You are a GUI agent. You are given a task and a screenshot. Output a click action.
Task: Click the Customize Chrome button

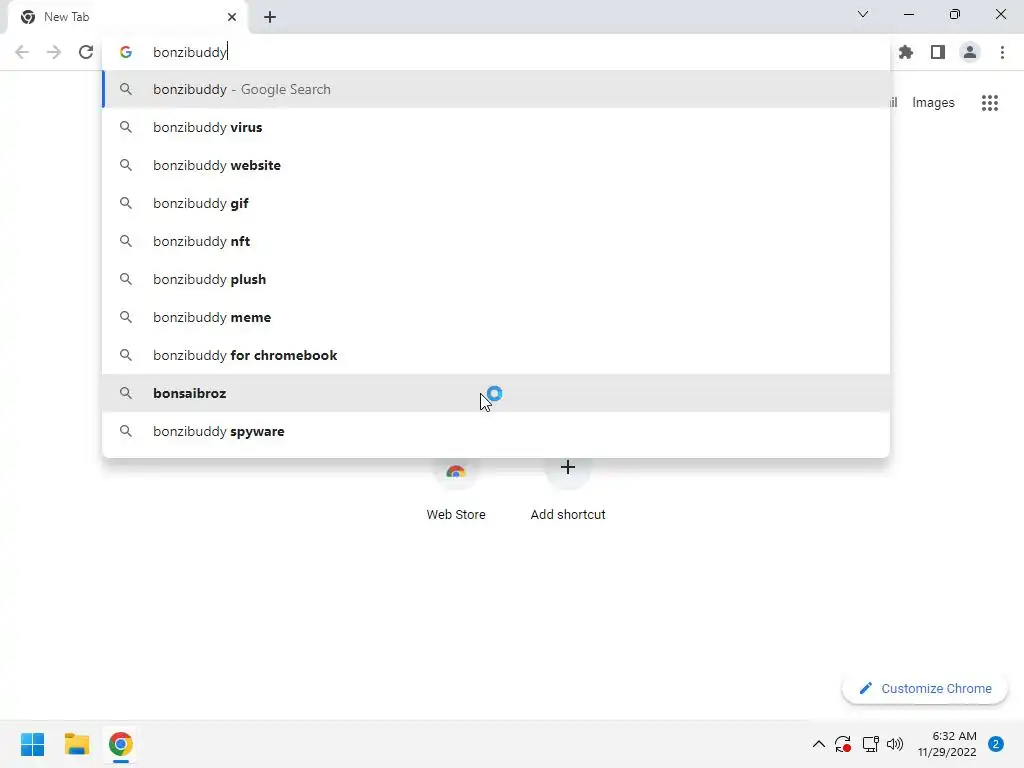[925, 688]
